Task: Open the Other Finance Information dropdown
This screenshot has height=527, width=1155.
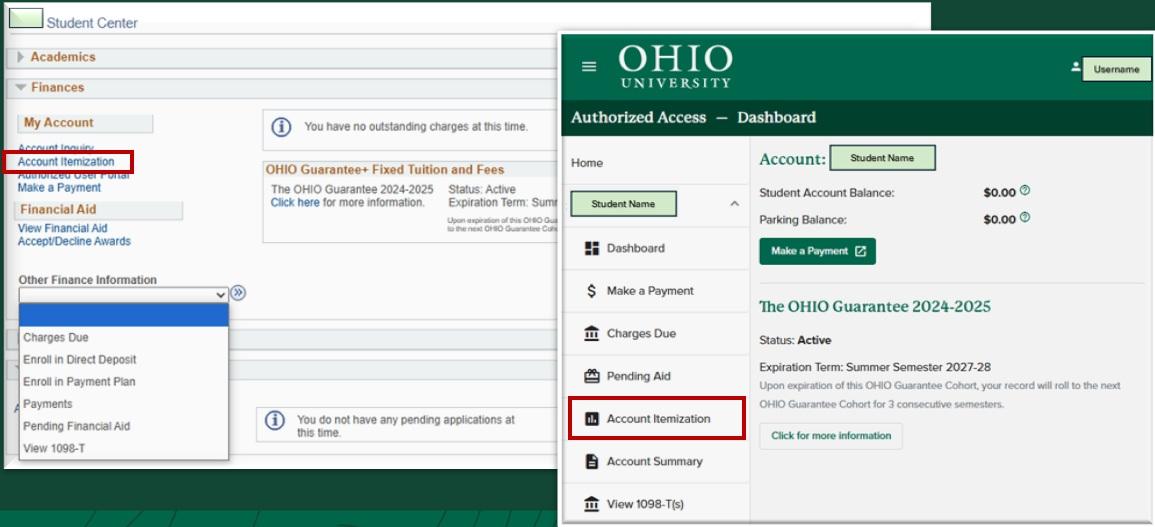Action: (124, 294)
